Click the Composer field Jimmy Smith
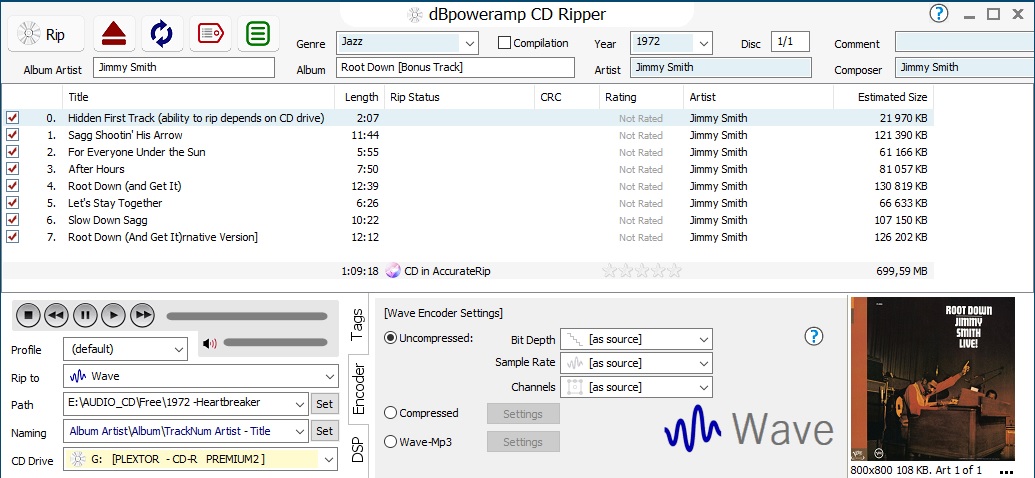This screenshot has width=1035, height=478. pos(964,67)
